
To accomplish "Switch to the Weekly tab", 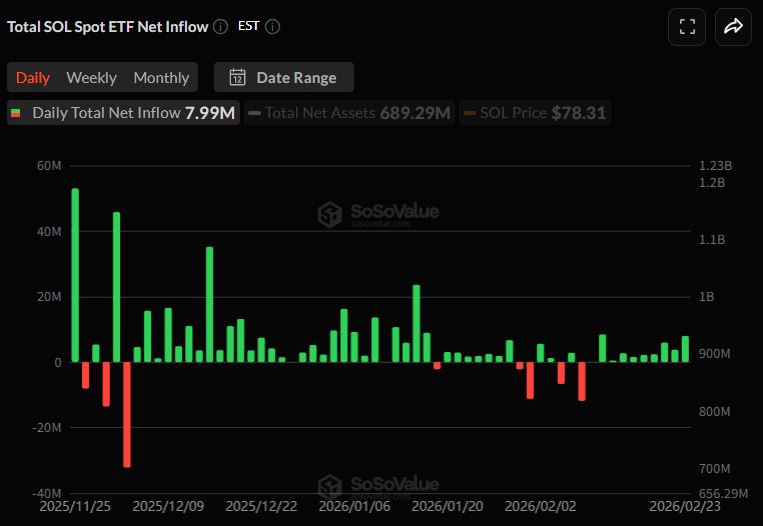I will [91, 77].
